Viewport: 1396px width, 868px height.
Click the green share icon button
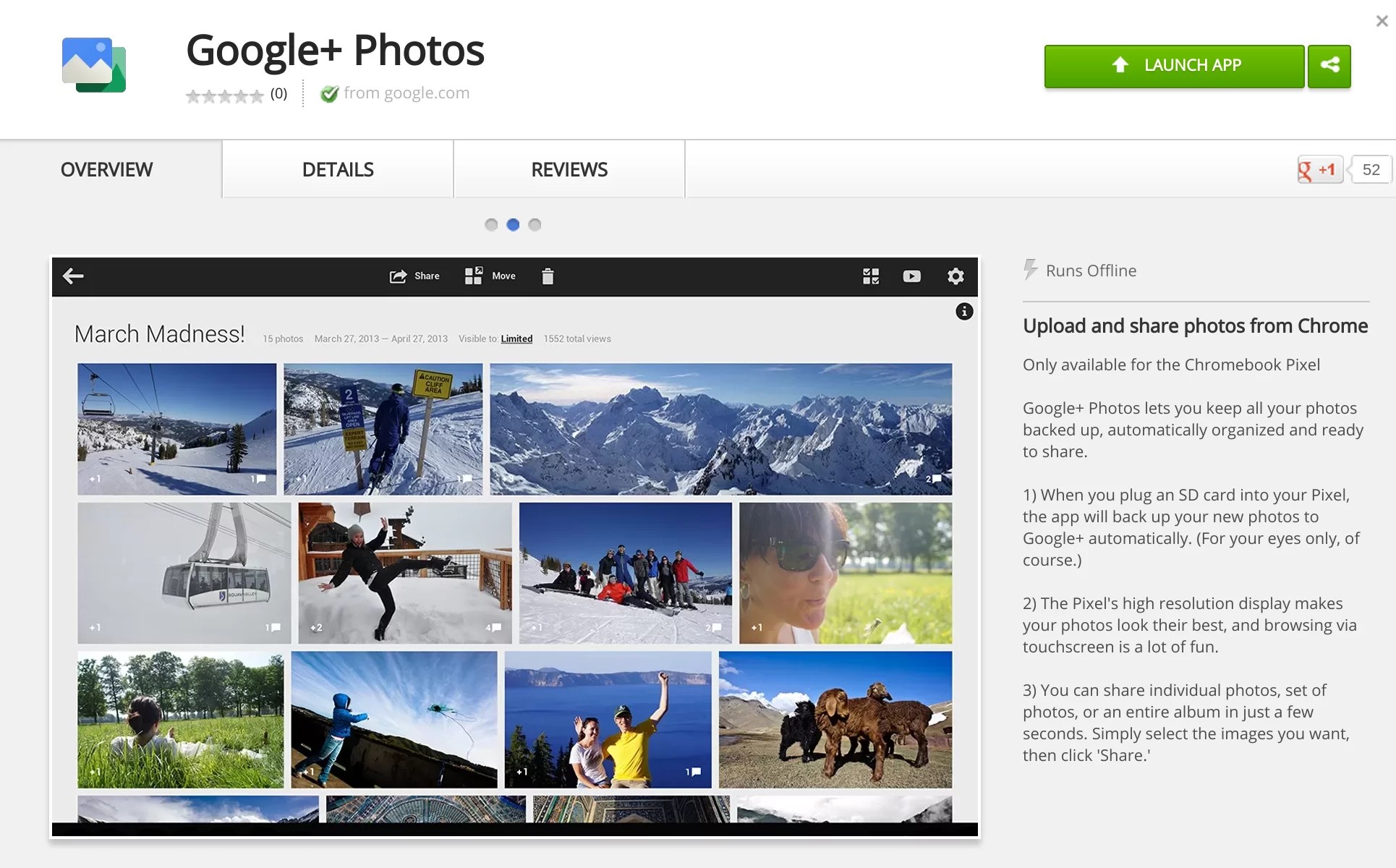pyautogui.click(x=1329, y=66)
